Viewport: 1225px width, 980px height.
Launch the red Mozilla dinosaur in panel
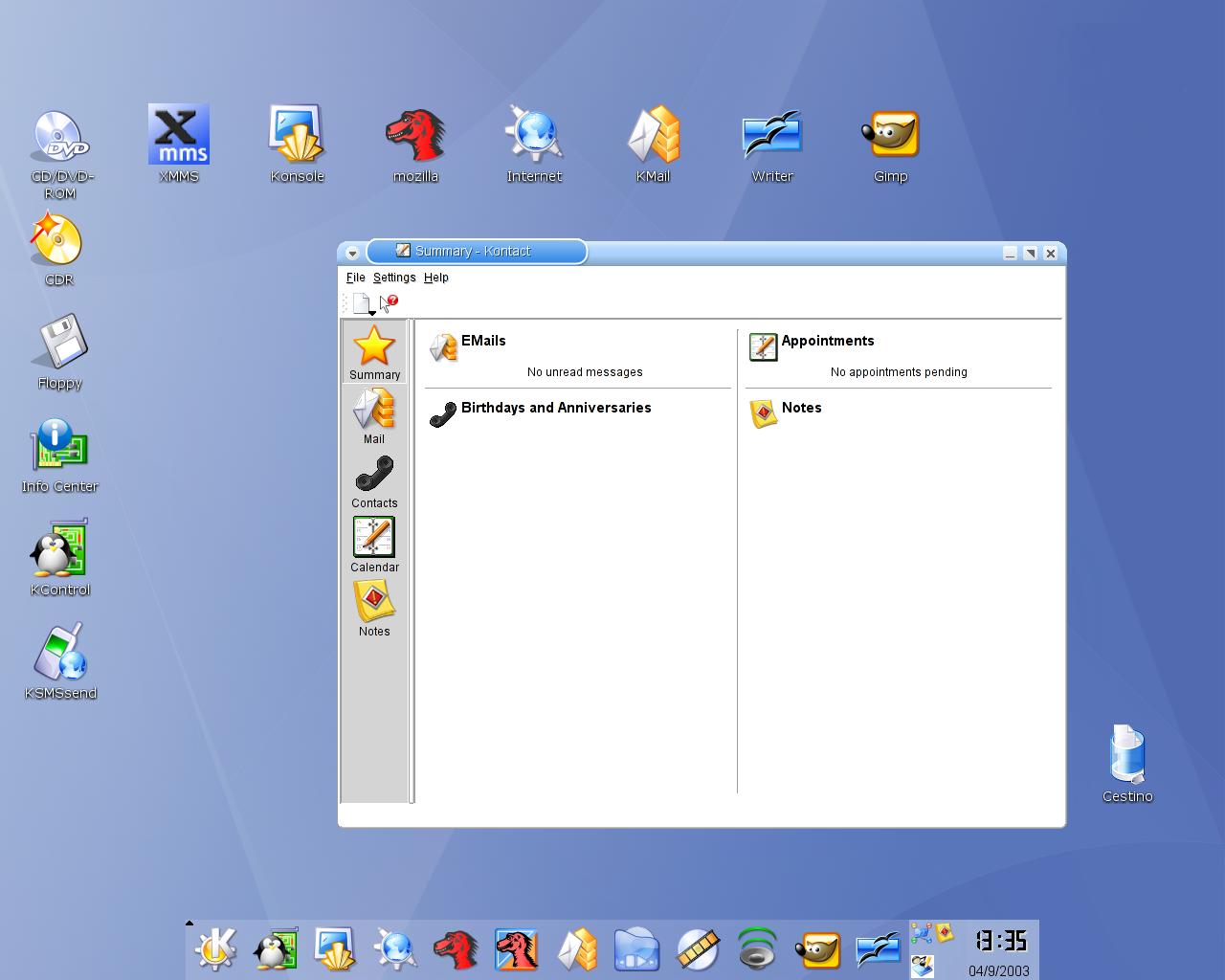(456, 949)
